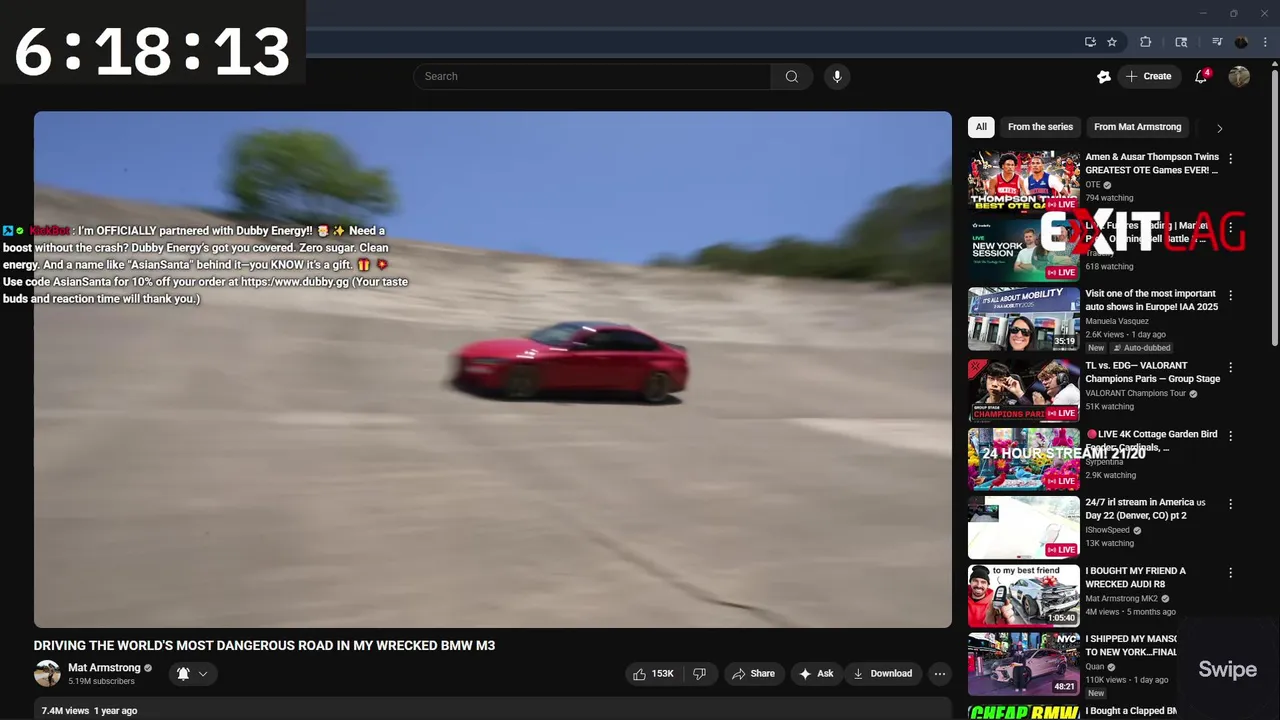Viewport: 1280px width, 720px height.
Task: Click the '7.4M views 1 year ago' text
Action: [89, 711]
